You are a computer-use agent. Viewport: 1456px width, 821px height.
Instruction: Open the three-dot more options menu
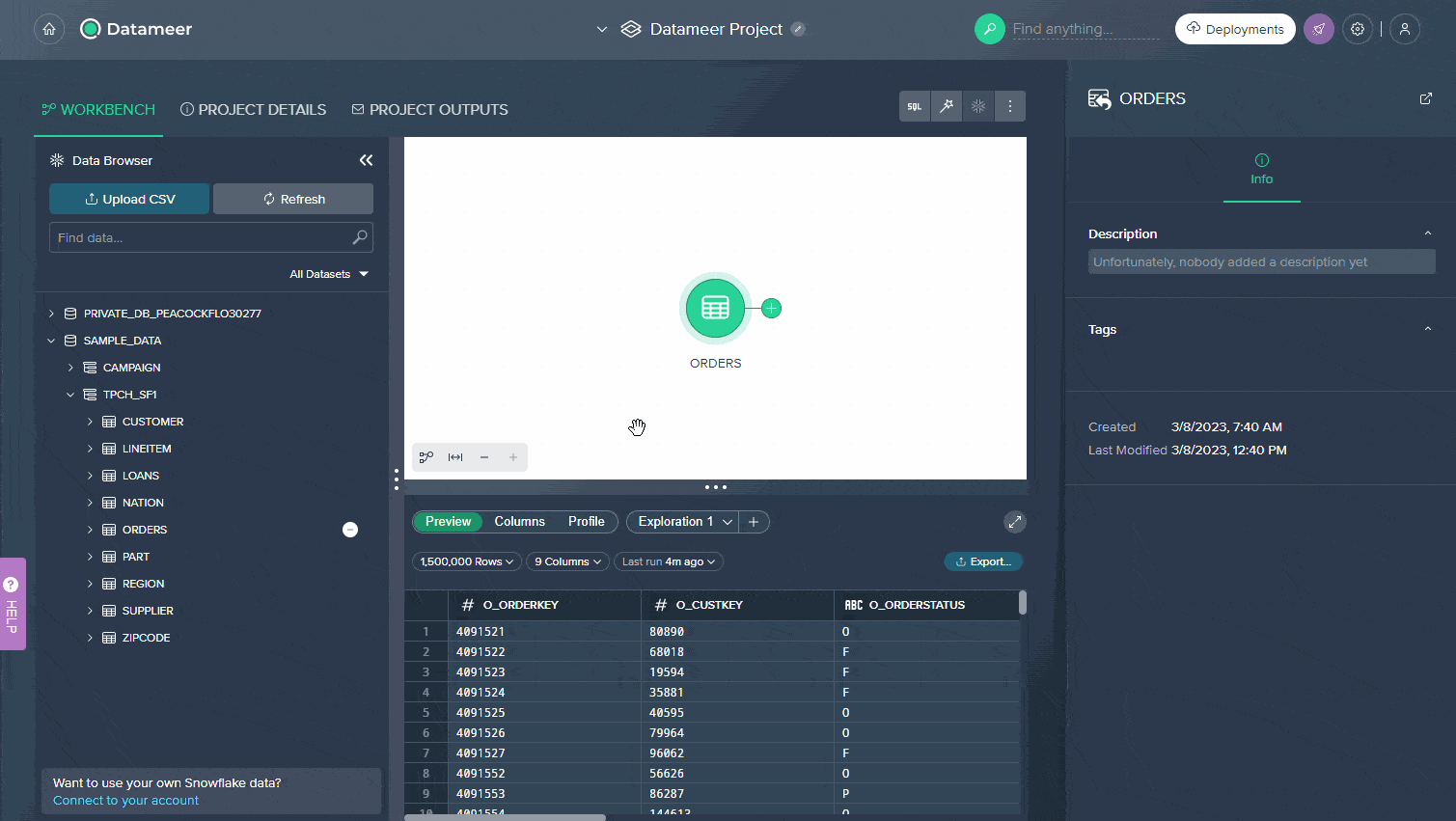(1010, 106)
